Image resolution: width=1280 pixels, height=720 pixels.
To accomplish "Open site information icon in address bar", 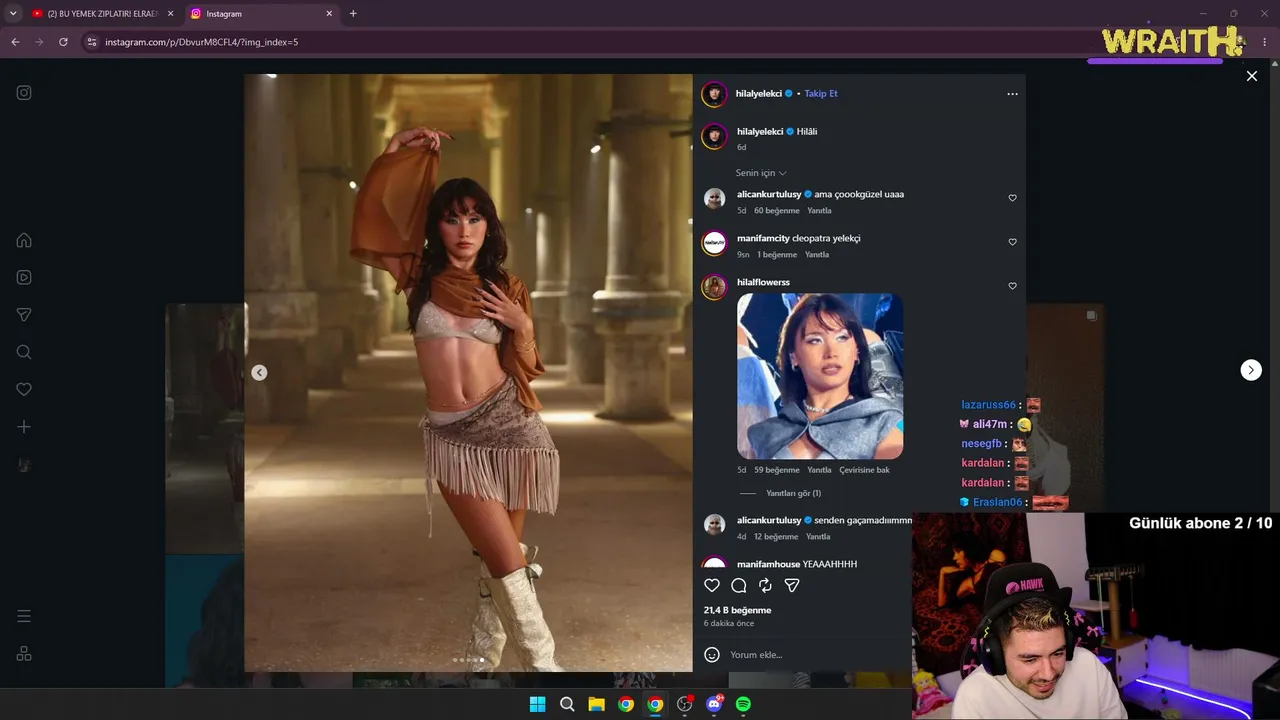I will [92, 42].
